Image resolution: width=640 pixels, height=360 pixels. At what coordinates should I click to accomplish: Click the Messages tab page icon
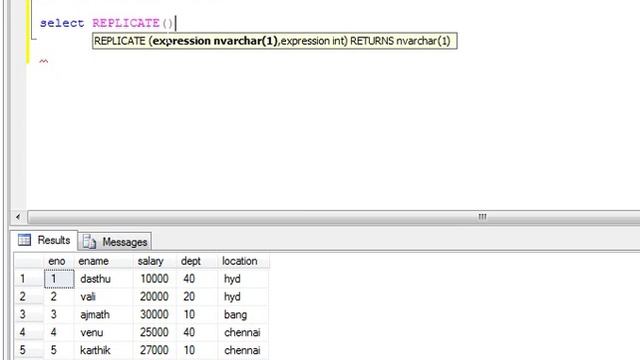click(x=89, y=242)
